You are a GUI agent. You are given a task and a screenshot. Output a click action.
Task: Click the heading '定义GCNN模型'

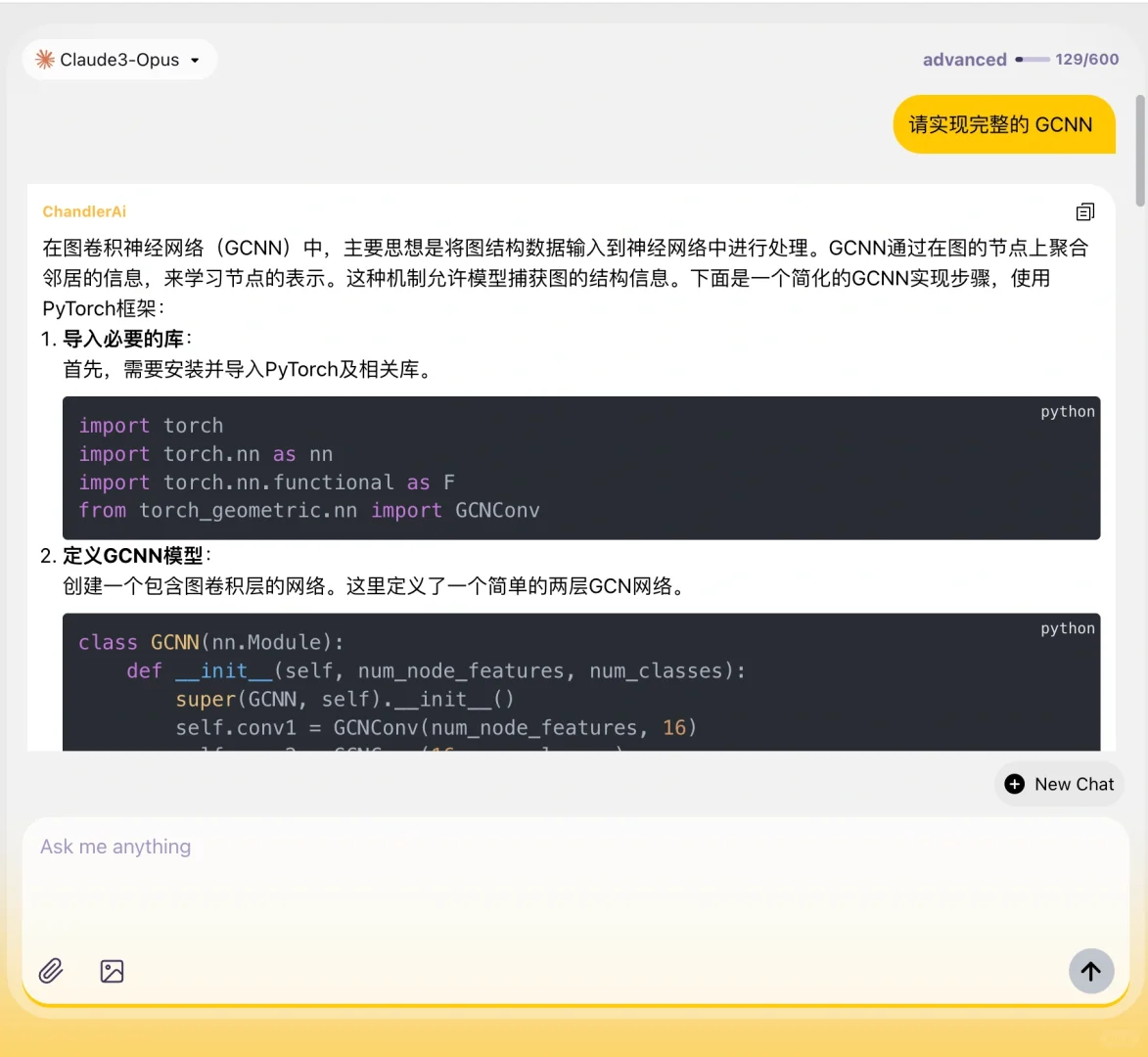click(x=132, y=556)
